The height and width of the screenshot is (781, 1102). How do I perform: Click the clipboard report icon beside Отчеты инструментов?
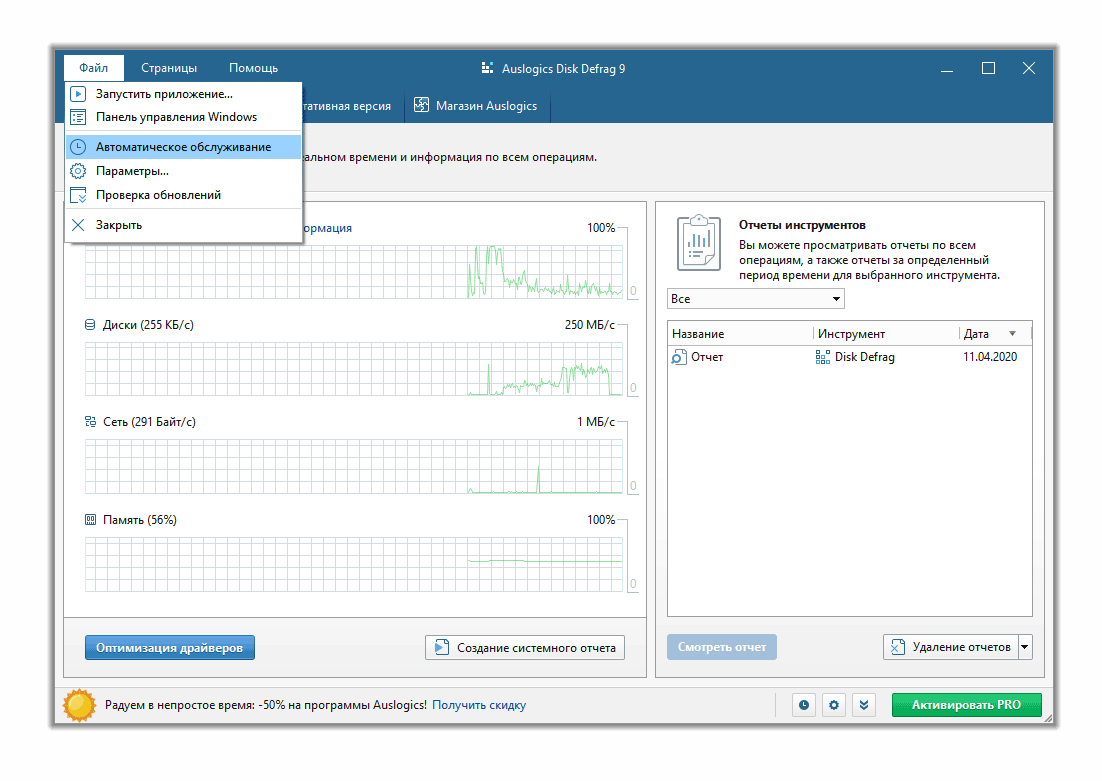[698, 242]
